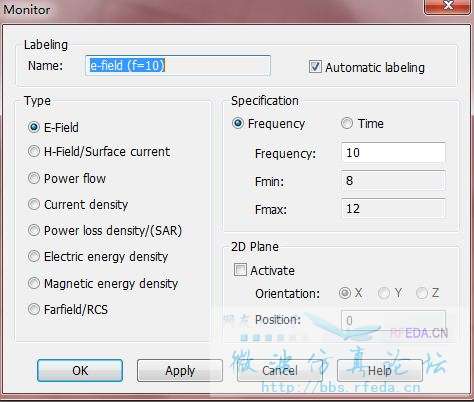This screenshot has height=402, width=474.
Task: Click the Apply button
Action: pyautogui.click(x=180, y=370)
